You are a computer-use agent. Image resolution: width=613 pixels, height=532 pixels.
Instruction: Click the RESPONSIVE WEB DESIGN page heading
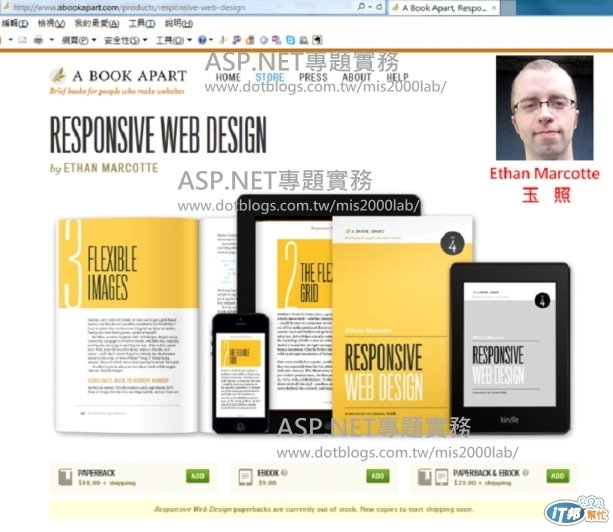[158, 134]
